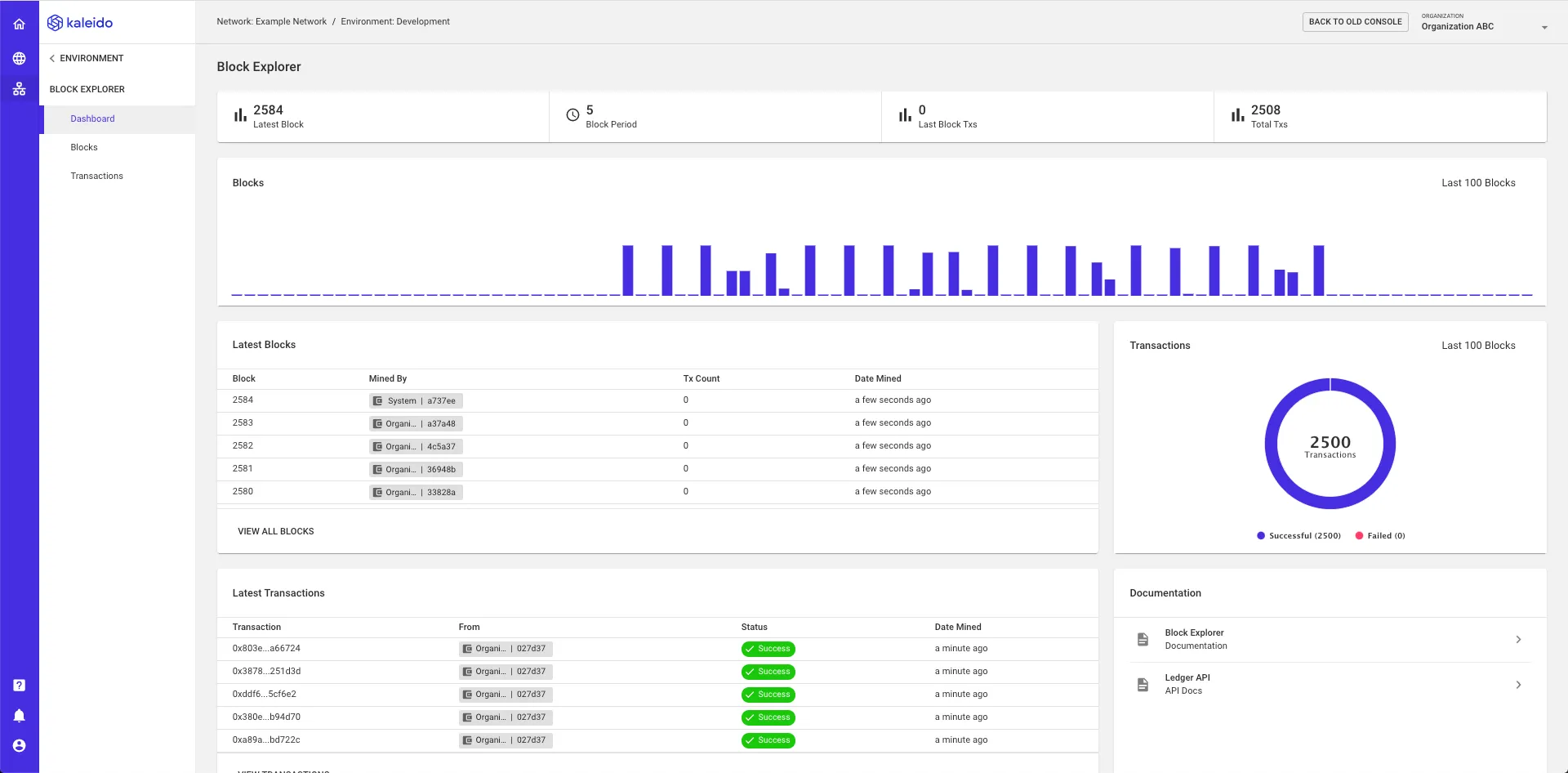Click BACK TO OLD CONSOLE
Viewport: 1568px width, 773px height.
[1355, 21]
